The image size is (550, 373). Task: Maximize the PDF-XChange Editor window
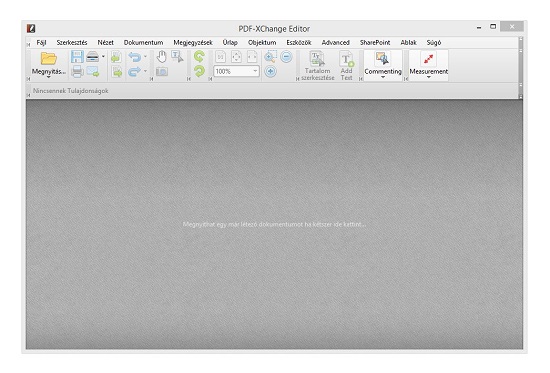[493, 27]
